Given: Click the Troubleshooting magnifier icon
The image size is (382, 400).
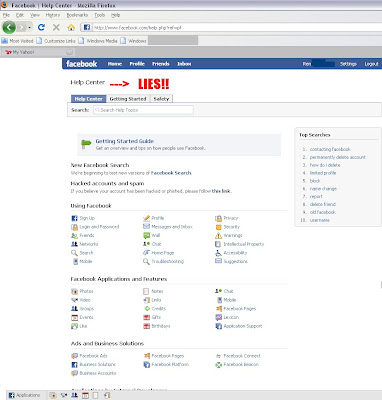Looking at the screenshot, I should coord(146,261).
